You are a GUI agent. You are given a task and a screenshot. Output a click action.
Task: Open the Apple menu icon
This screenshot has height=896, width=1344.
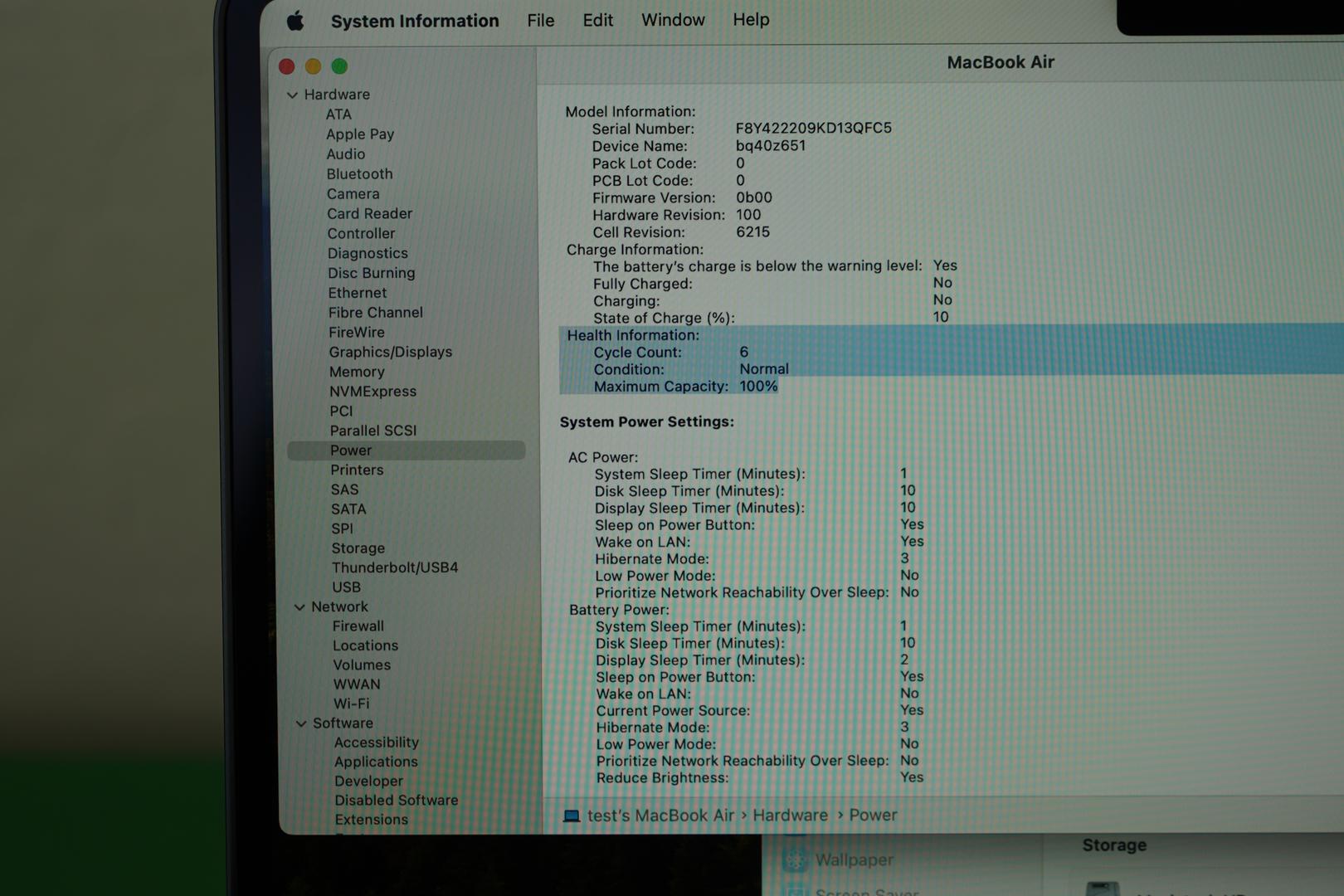click(295, 21)
